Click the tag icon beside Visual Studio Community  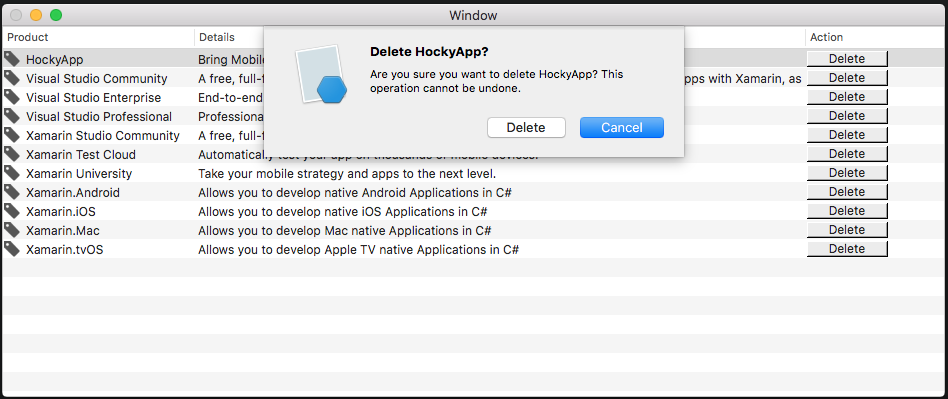[12, 78]
